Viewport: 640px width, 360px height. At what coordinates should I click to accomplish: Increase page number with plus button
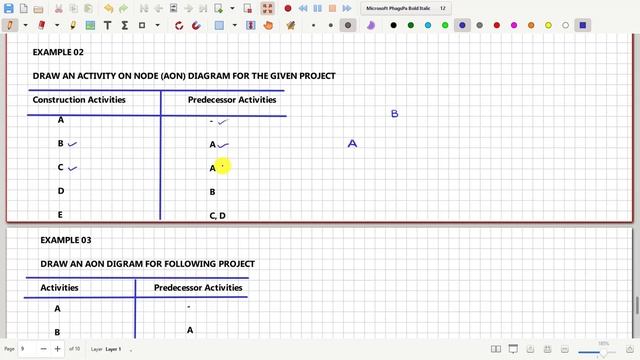(x=58, y=349)
